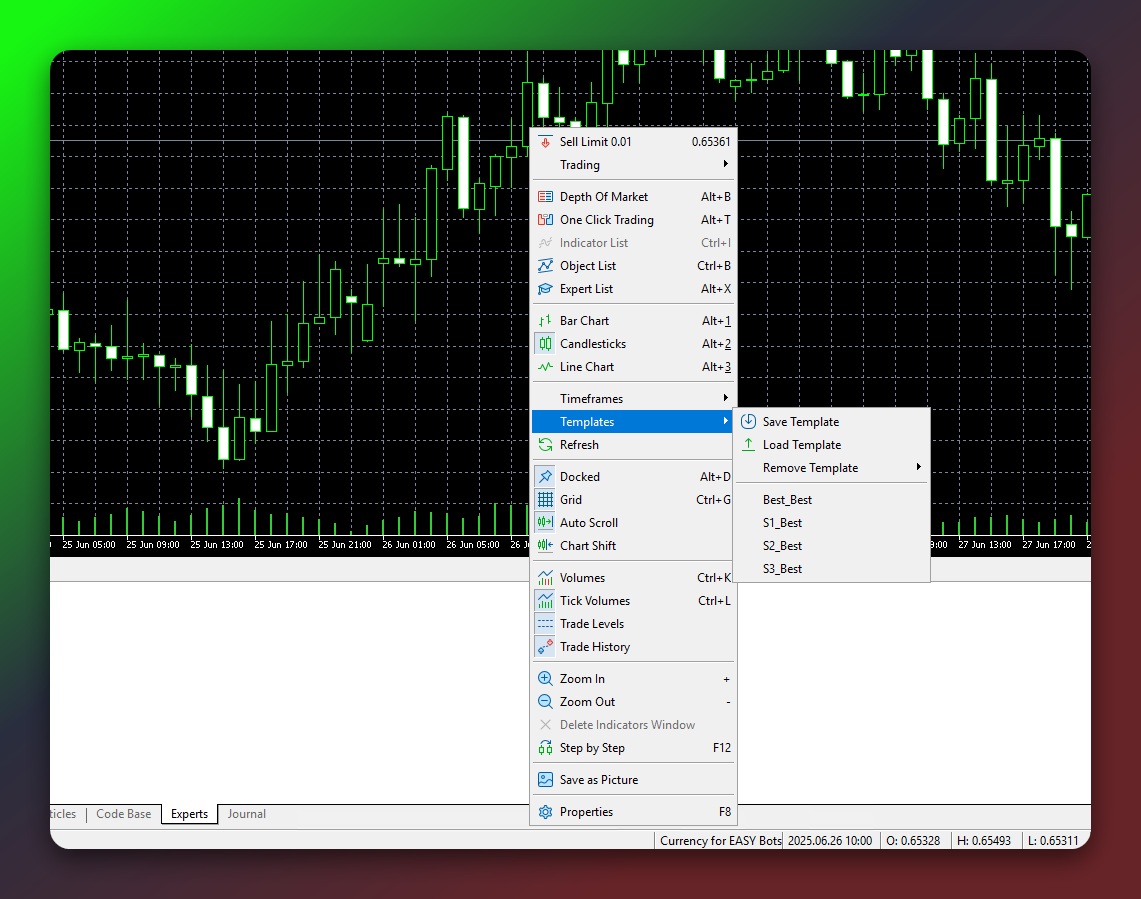Image resolution: width=1141 pixels, height=899 pixels.
Task: Apply the Best_Best template
Action: (x=832, y=500)
